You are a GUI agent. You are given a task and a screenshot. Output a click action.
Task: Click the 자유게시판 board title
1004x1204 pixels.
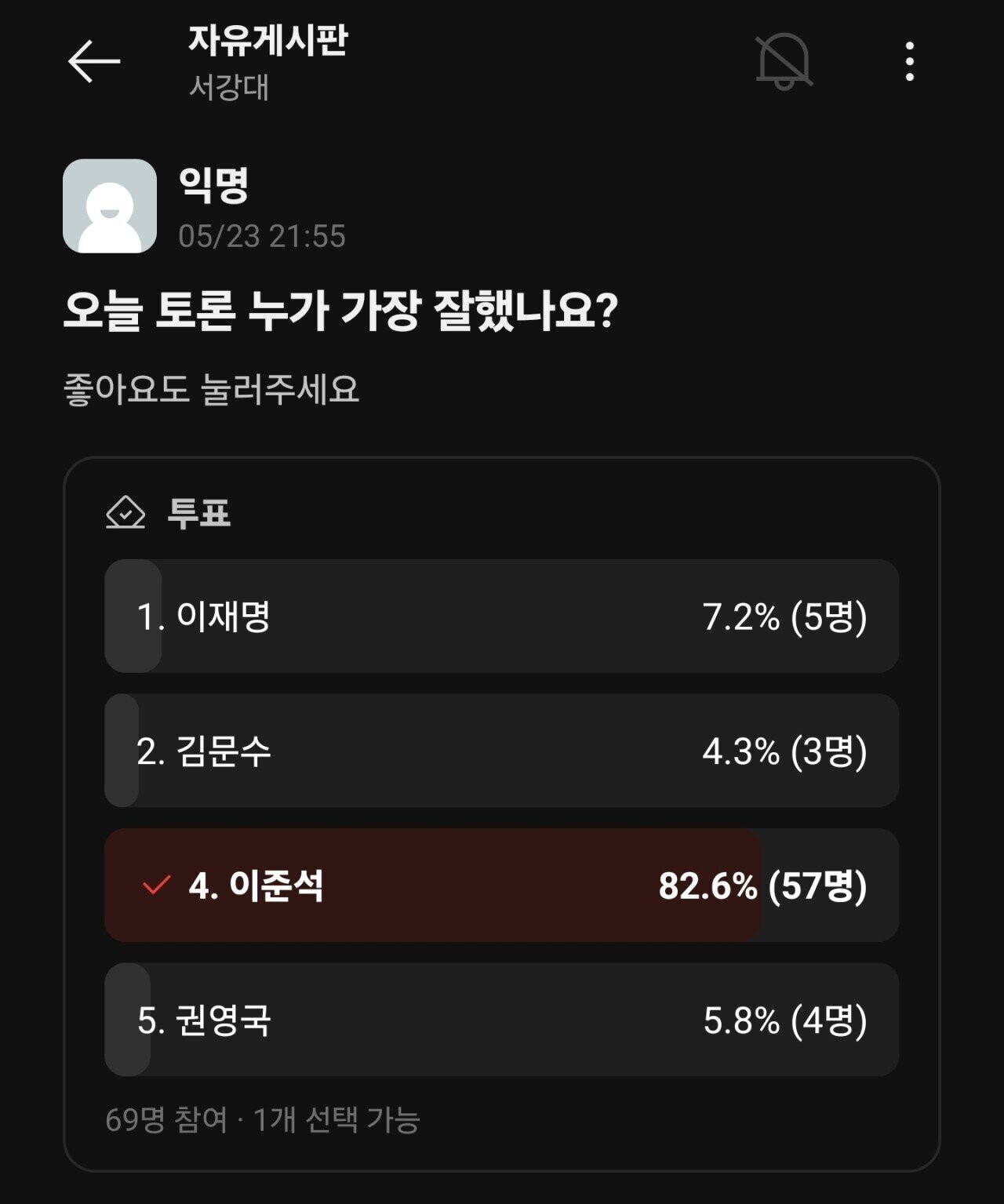(x=267, y=41)
